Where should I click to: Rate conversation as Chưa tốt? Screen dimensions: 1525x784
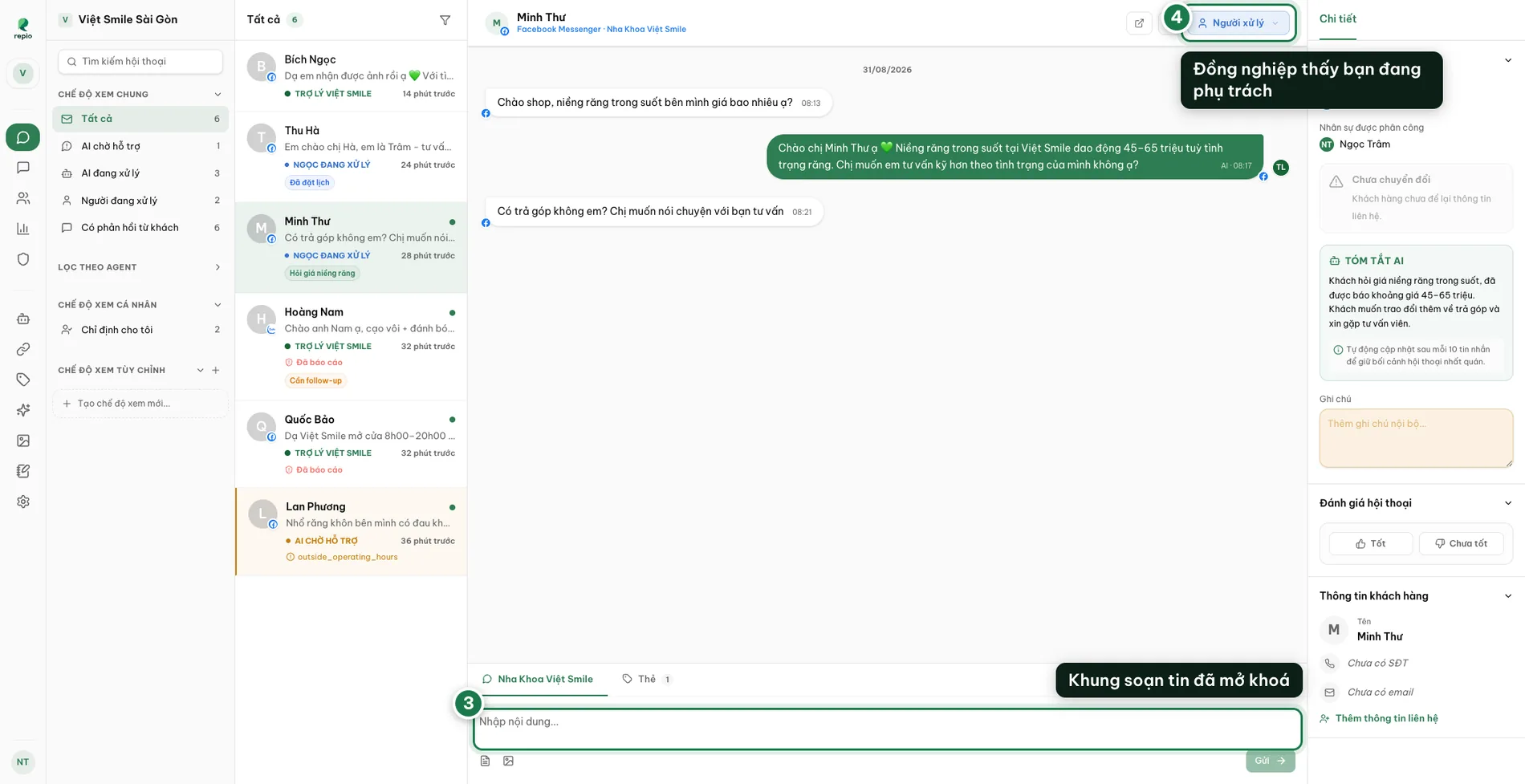[x=1461, y=543]
